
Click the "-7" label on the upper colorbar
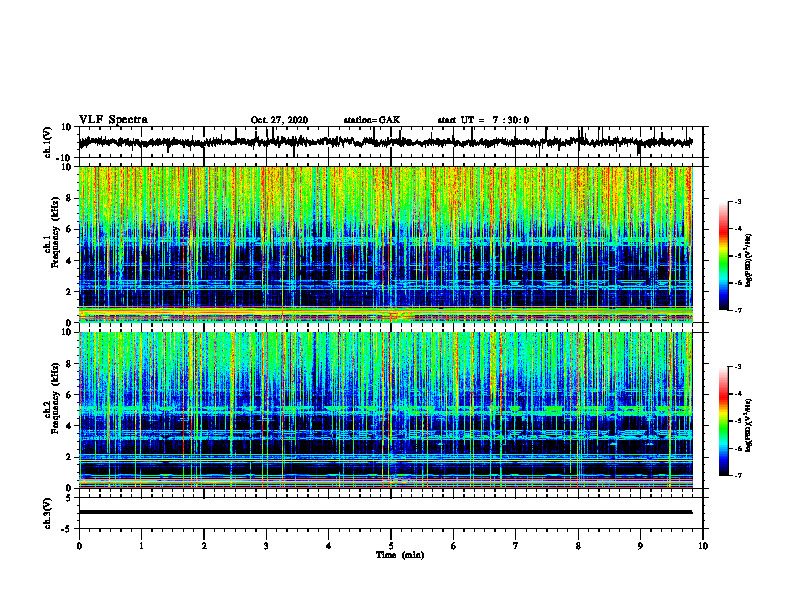click(738, 310)
